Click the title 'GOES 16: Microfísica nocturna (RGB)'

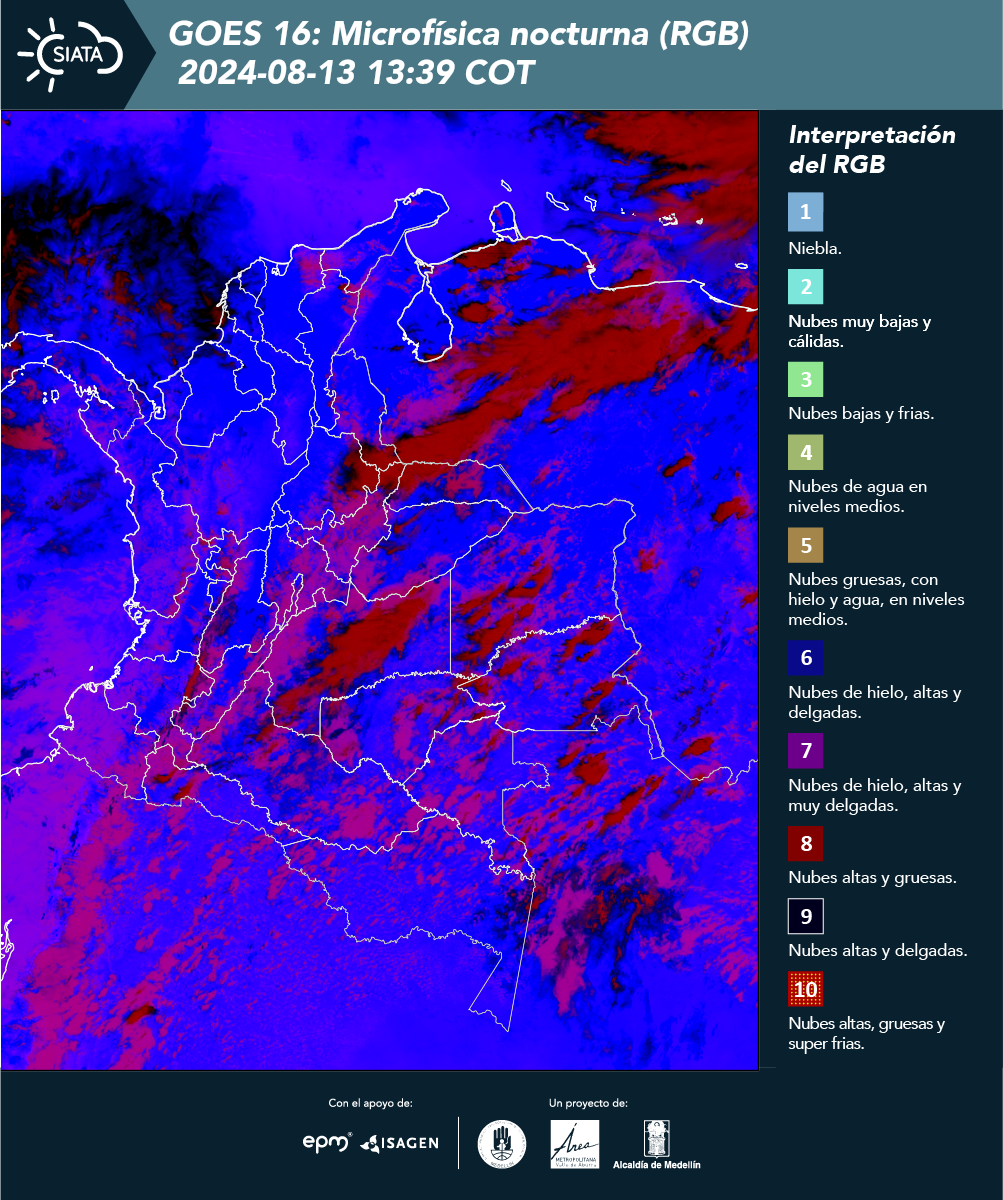(458, 35)
